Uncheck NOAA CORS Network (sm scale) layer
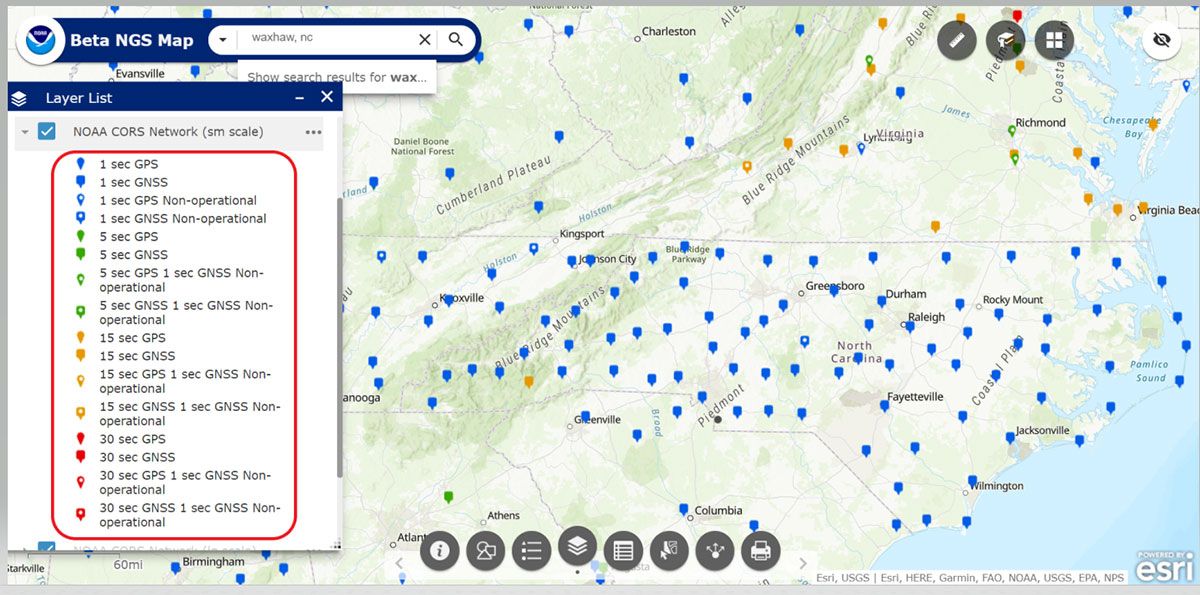Screen dimensions: 1200x595 46,132
